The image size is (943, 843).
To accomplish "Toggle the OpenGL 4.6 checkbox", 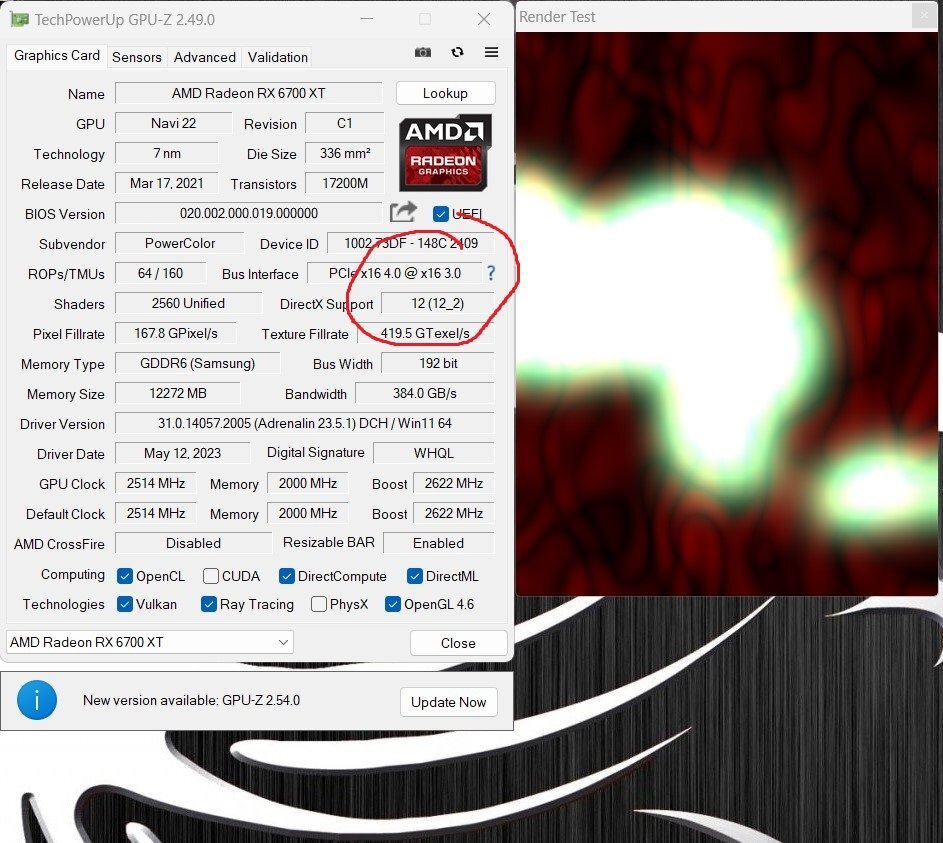I will coord(393,604).
